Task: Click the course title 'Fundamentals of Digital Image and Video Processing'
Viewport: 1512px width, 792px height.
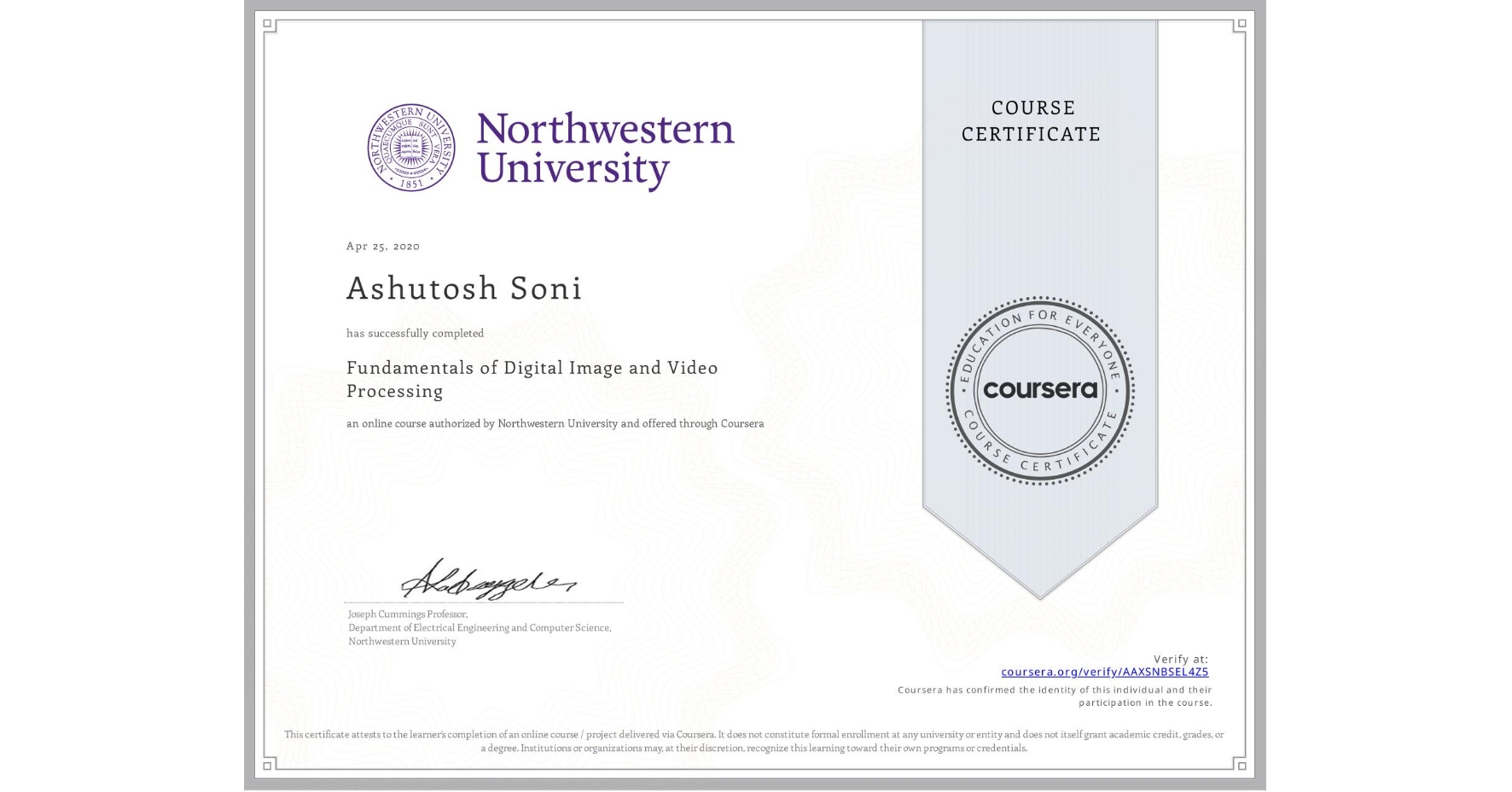Action: pos(532,379)
